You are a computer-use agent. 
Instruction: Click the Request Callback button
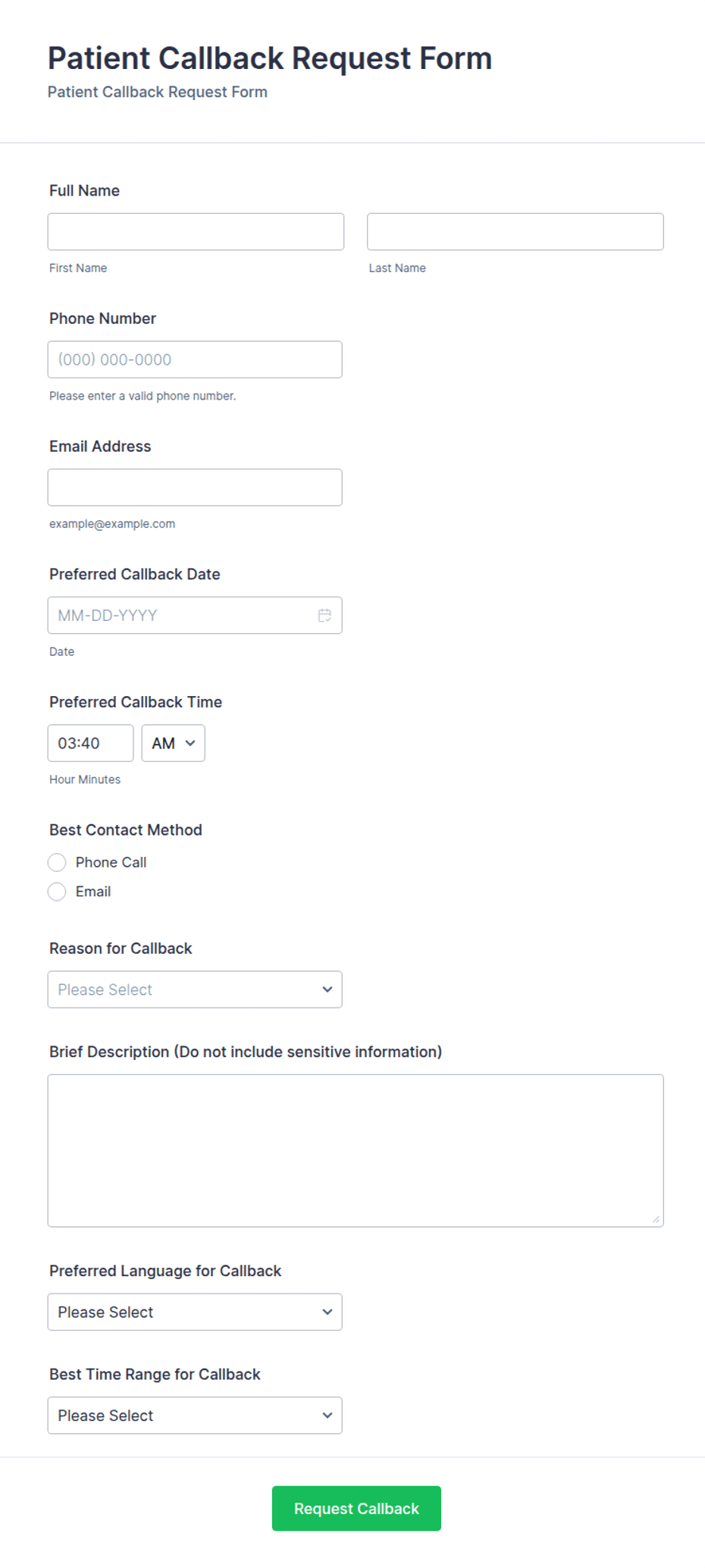pyautogui.click(x=356, y=1508)
